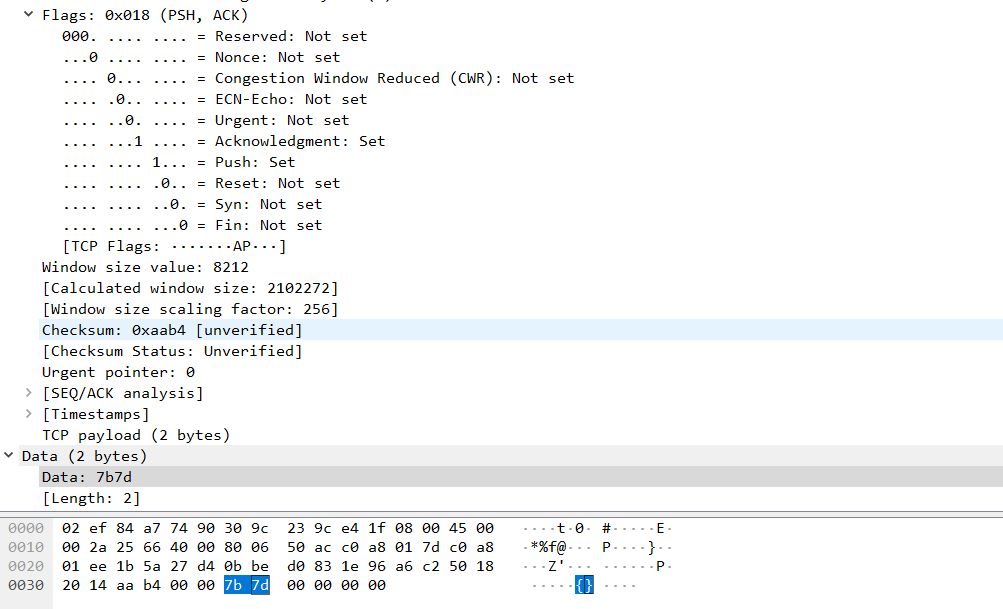Click hex byte aa in row 0030
This screenshot has width=1003, height=609.
click(125, 585)
